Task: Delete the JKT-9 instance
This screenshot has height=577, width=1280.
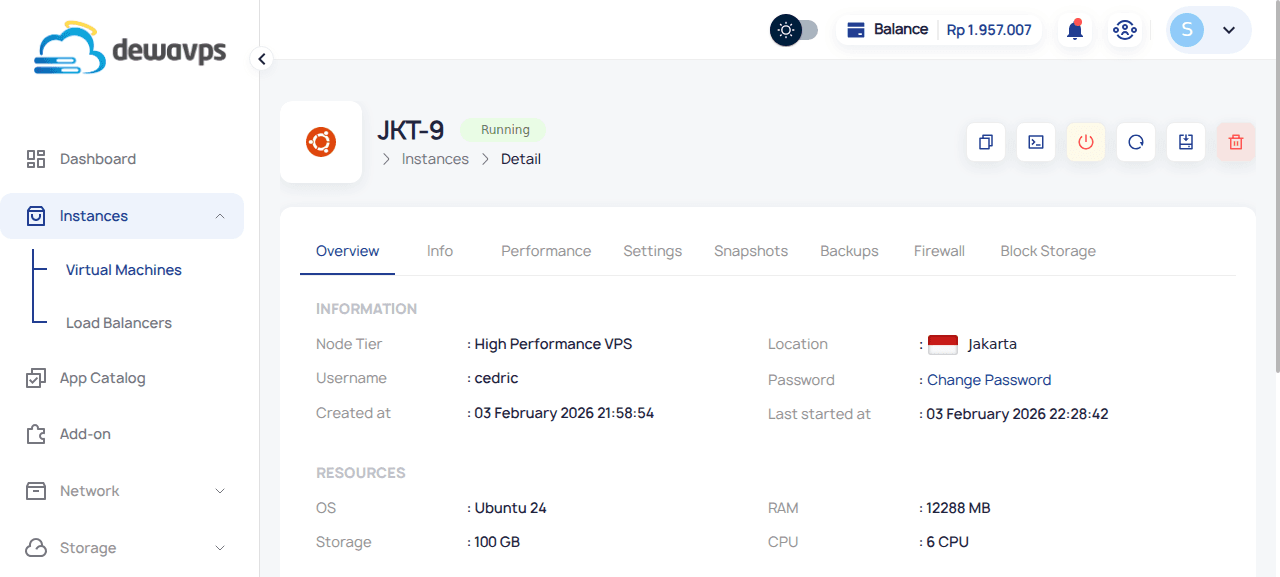Action: point(1235,142)
